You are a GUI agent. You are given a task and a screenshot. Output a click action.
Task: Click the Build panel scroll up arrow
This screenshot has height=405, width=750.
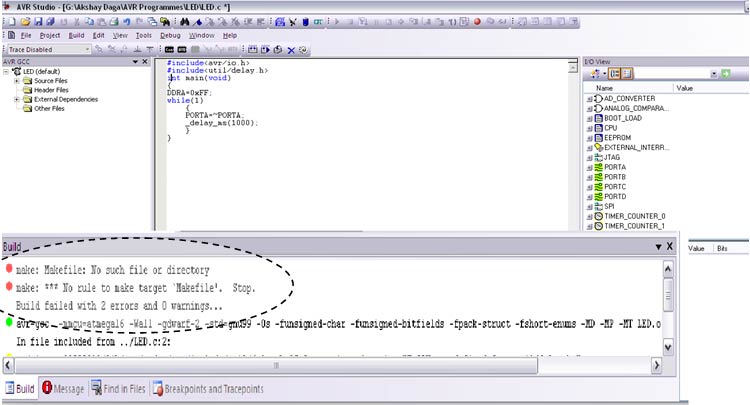(668, 269)
